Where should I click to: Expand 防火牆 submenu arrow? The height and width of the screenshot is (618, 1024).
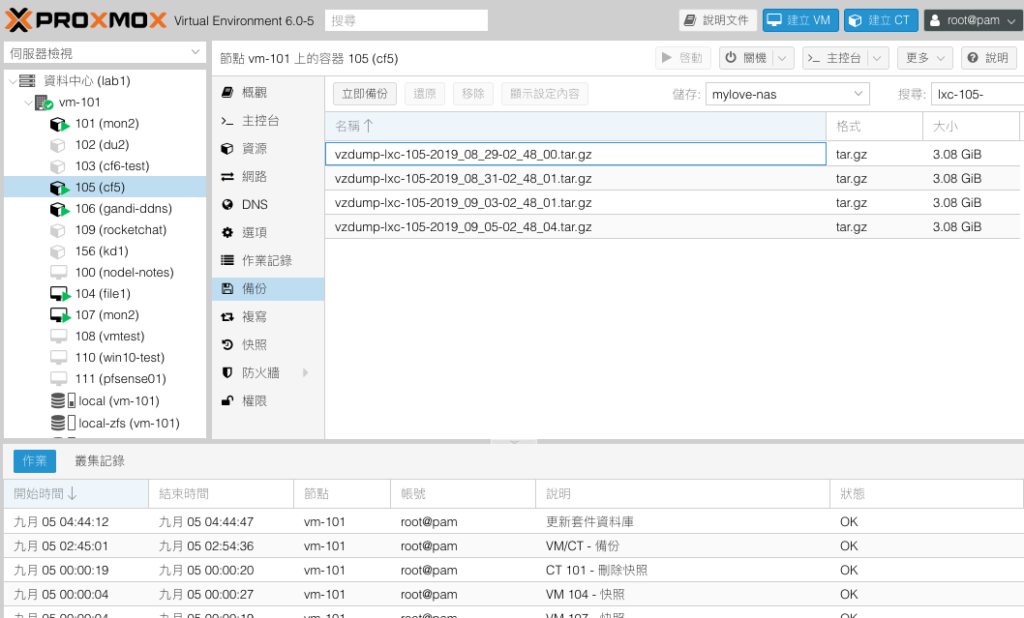305,372
